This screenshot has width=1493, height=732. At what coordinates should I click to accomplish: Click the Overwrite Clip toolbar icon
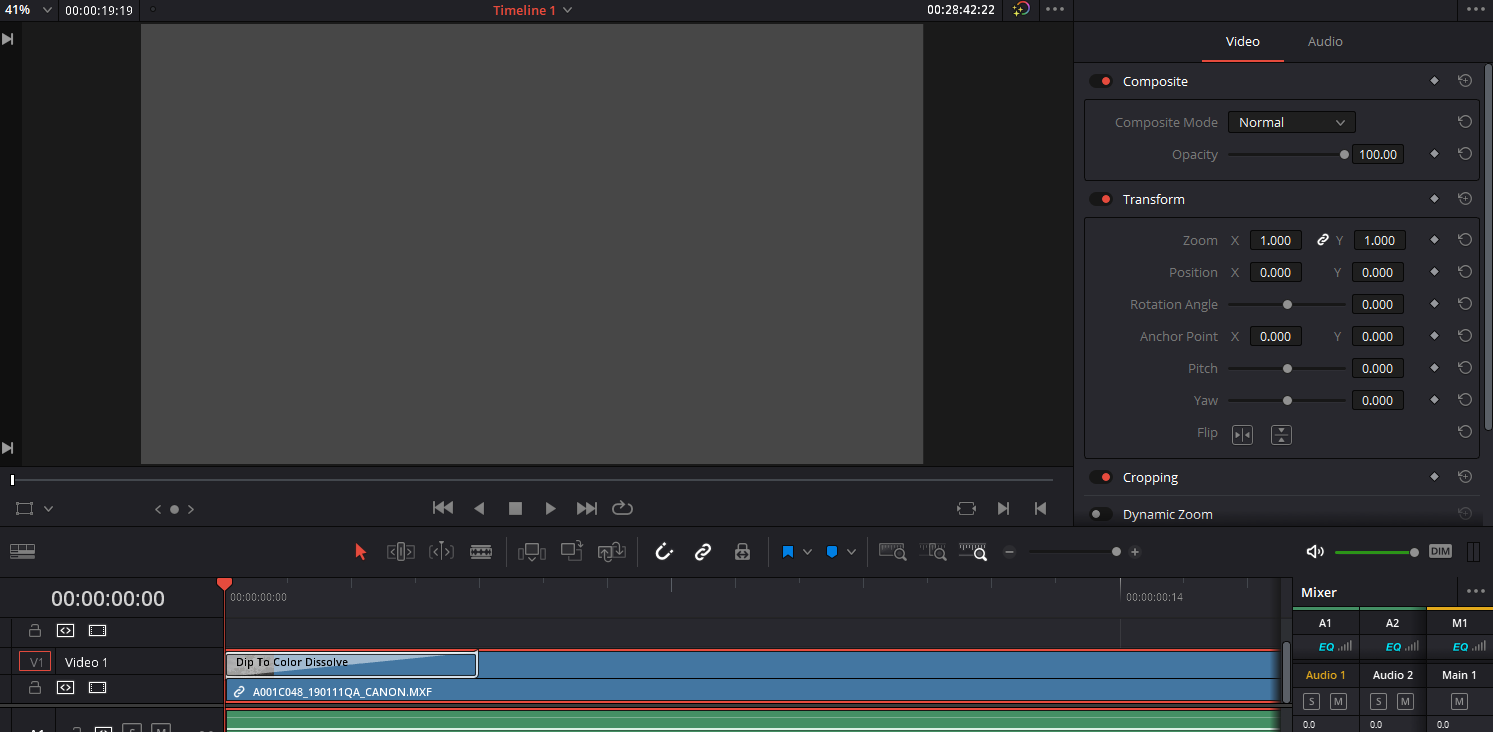click(571, 551)
